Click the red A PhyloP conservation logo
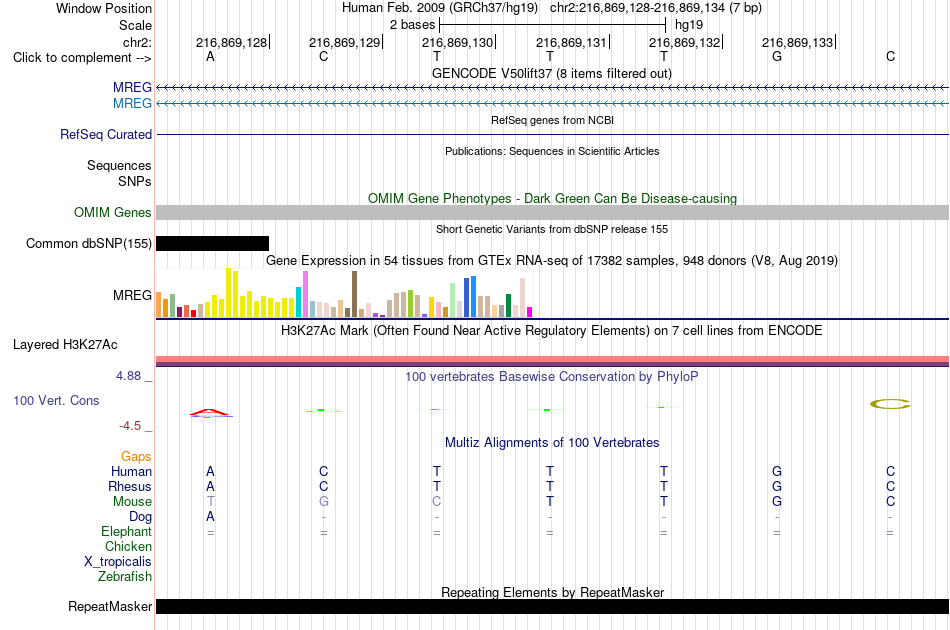The height and width of the screenshot is (630, 950). tap(210, 413)
